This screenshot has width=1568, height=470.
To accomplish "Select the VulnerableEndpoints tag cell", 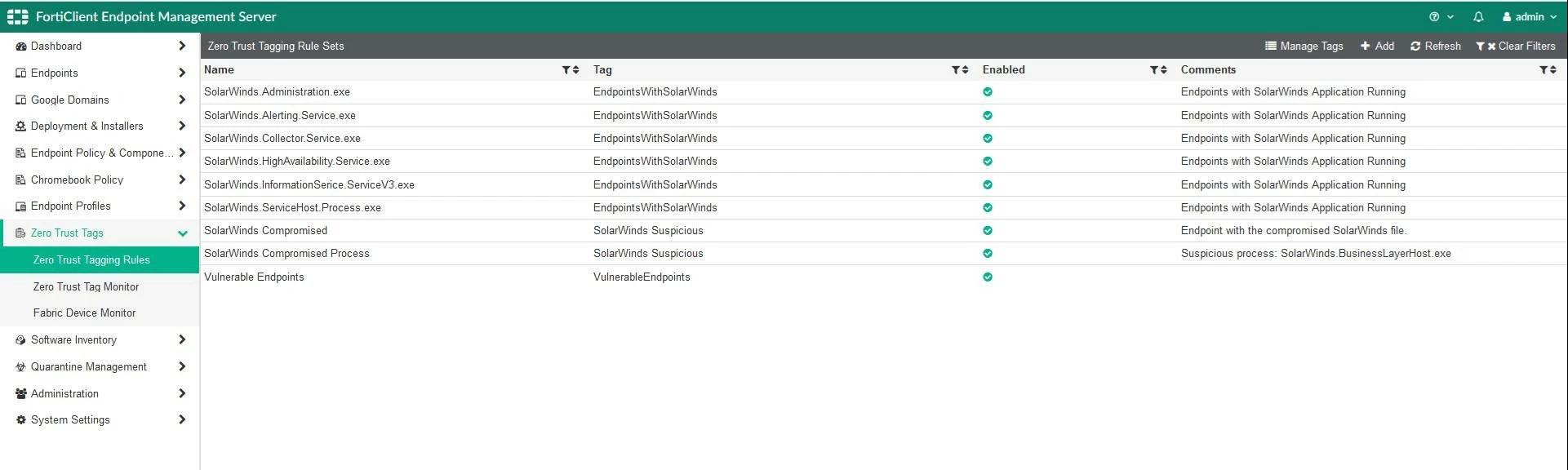I will coord(642,277).
